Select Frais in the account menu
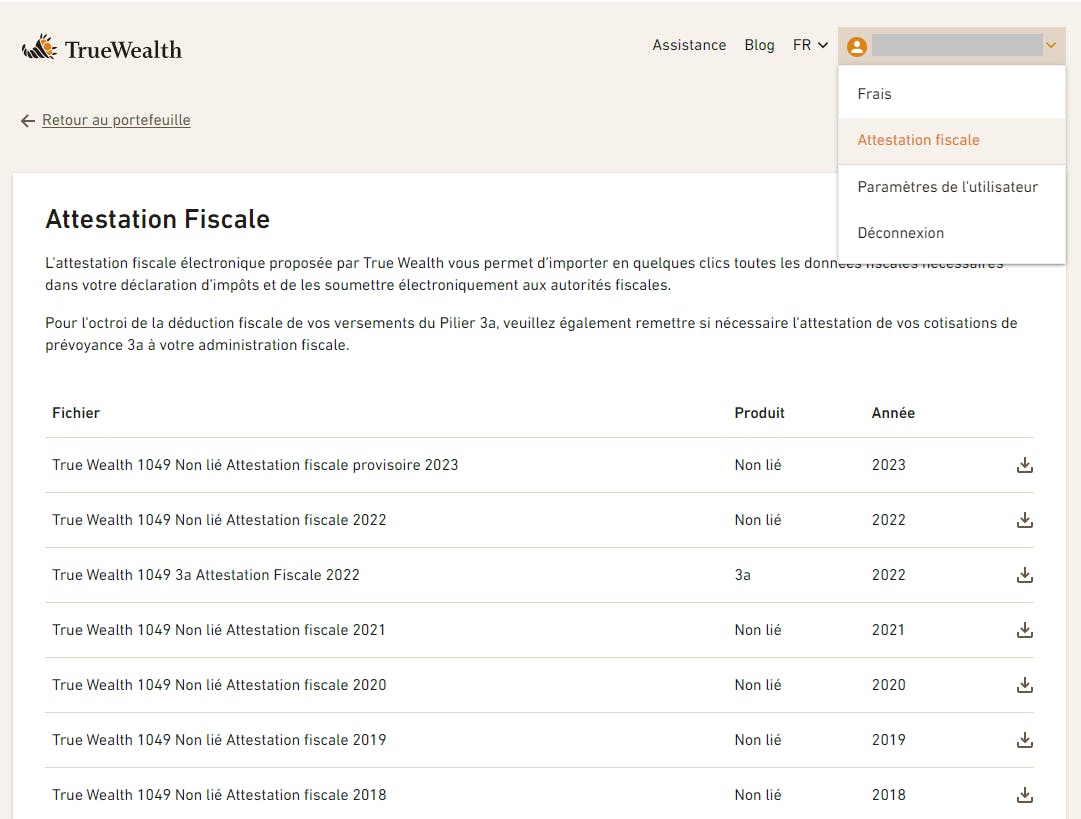 [951, 94]
